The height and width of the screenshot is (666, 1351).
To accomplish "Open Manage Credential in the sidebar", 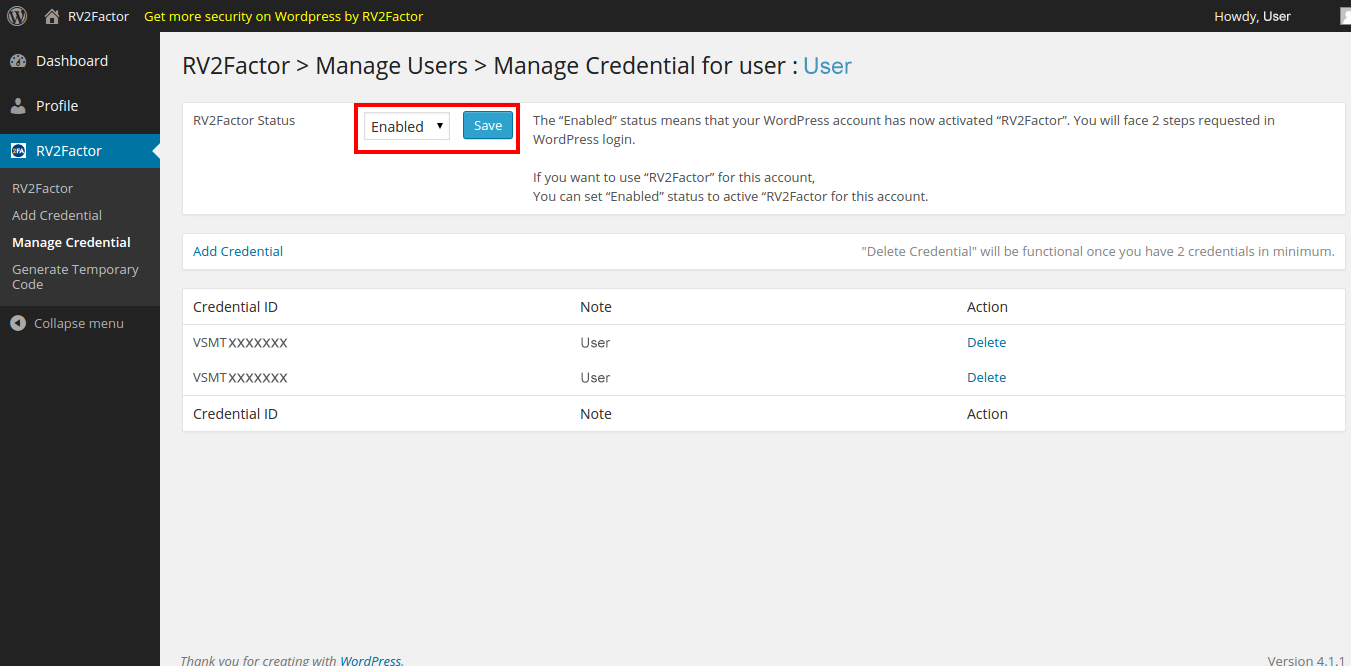I will tap(71, 242).
